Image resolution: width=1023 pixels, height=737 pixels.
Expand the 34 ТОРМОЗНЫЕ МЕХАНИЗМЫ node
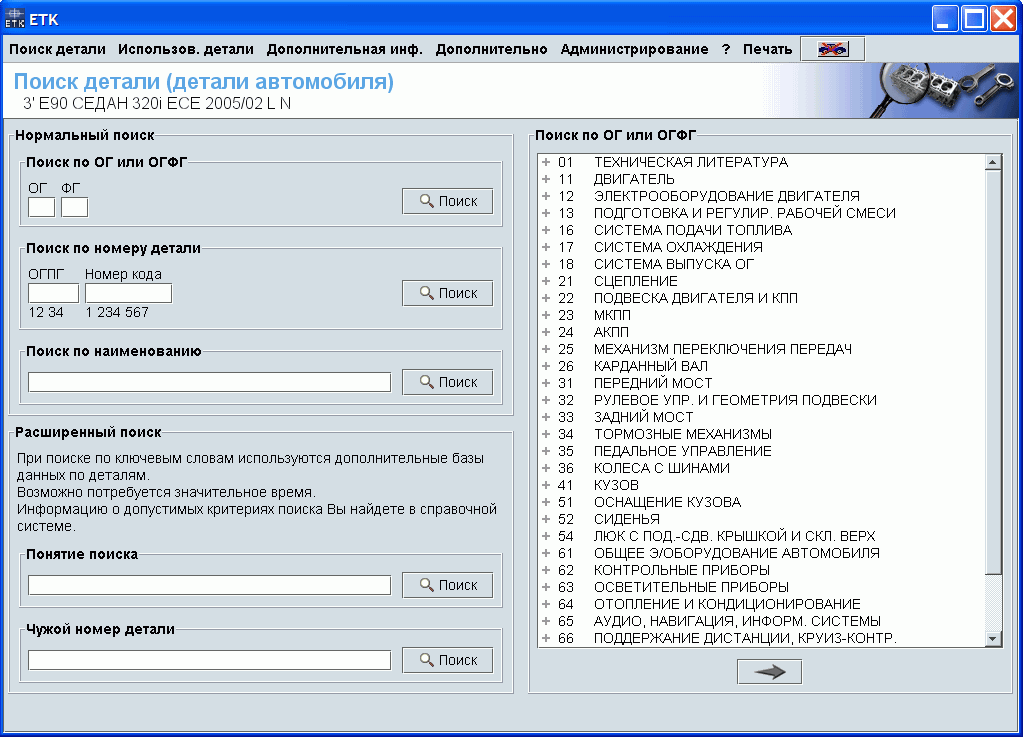tap(544, 433)
